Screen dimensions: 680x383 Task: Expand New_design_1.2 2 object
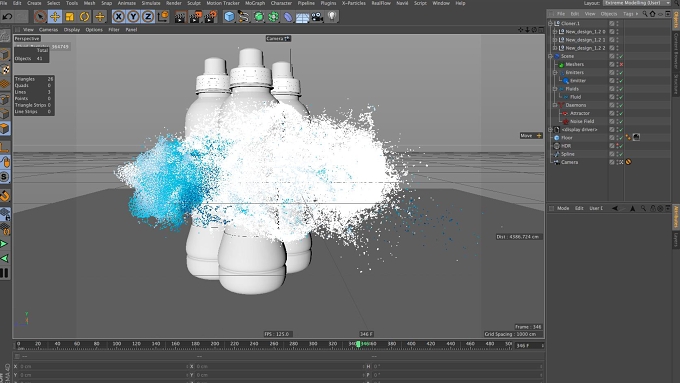tap(555, 48)
